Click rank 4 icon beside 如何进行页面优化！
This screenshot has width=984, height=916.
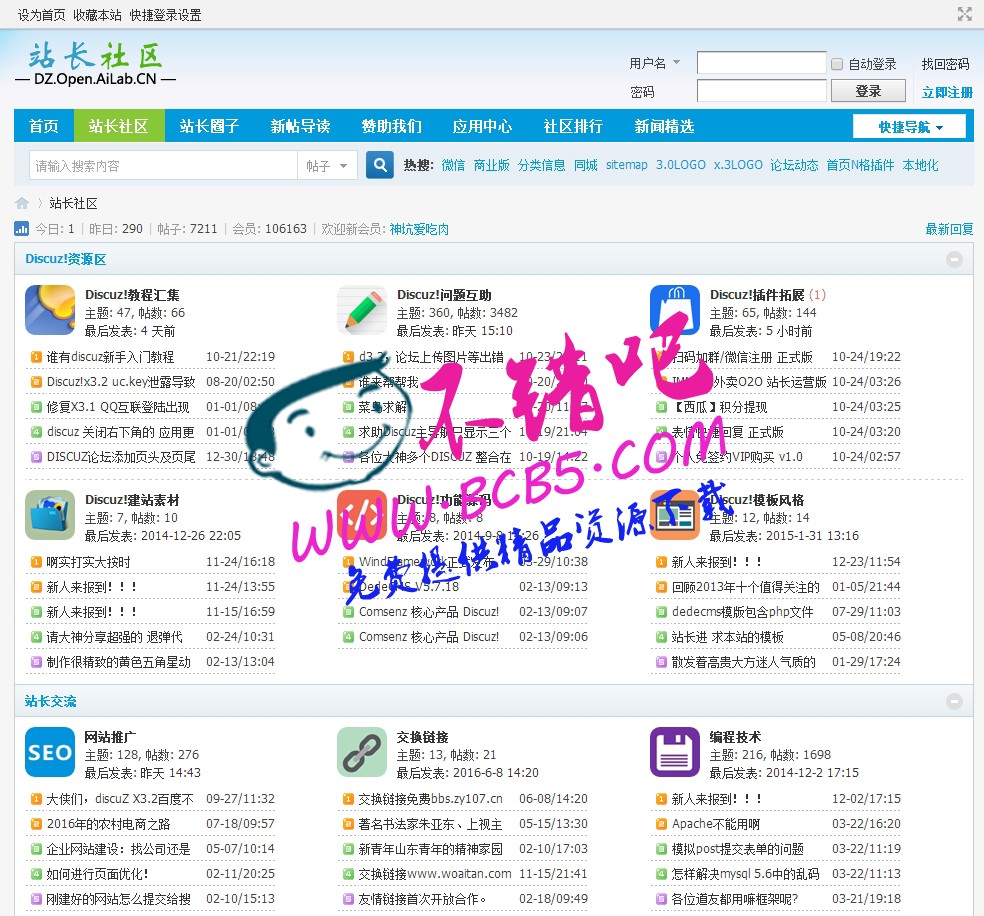[36, 874]
